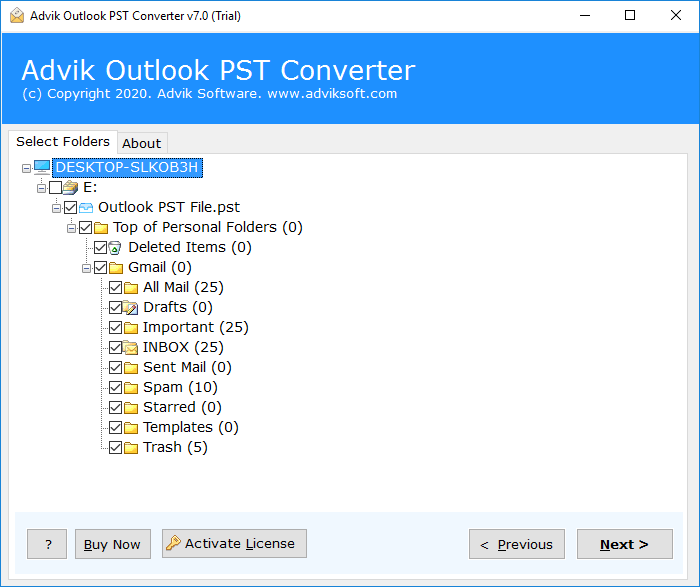Uncheck the Templates checkbox
Image resolution: width=700 pixels, height=587 pixels.
tap(116, 428)
